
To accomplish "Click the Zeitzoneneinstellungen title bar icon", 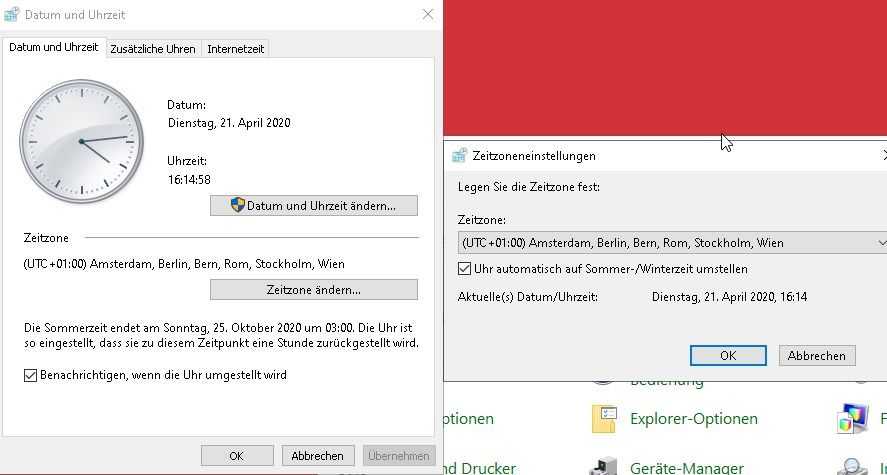I will pyautogui.click(x=459, y=156).
